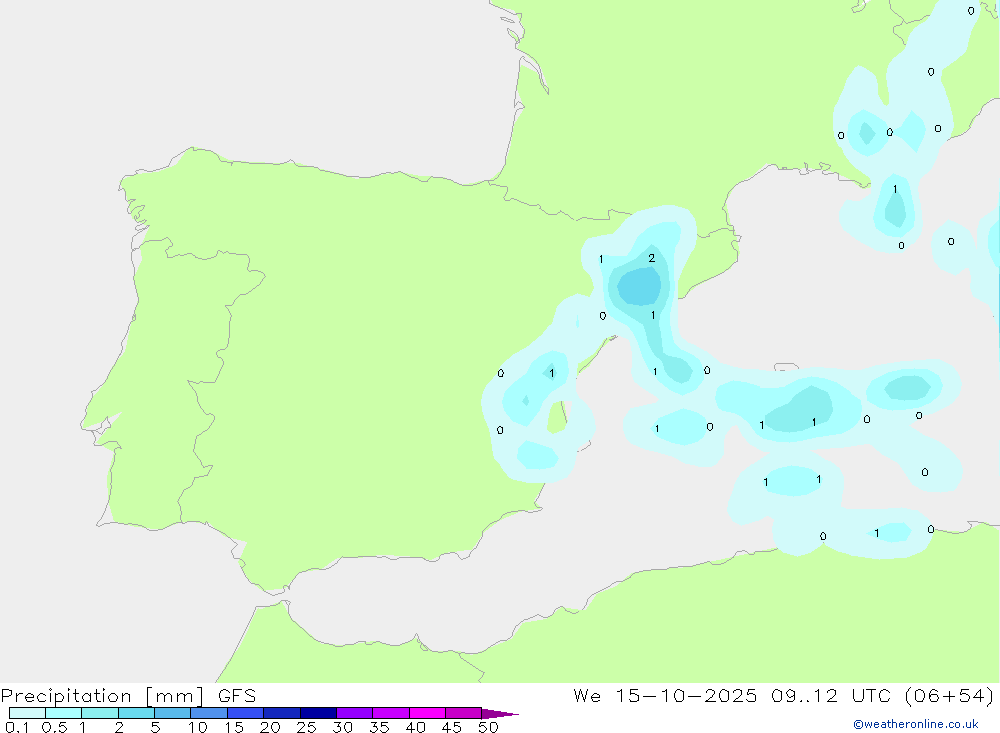The height and width of the screenshot is (733, 1000).
Task: Click the 30–35 mm violet legend swatch
Action: [354, 713]
